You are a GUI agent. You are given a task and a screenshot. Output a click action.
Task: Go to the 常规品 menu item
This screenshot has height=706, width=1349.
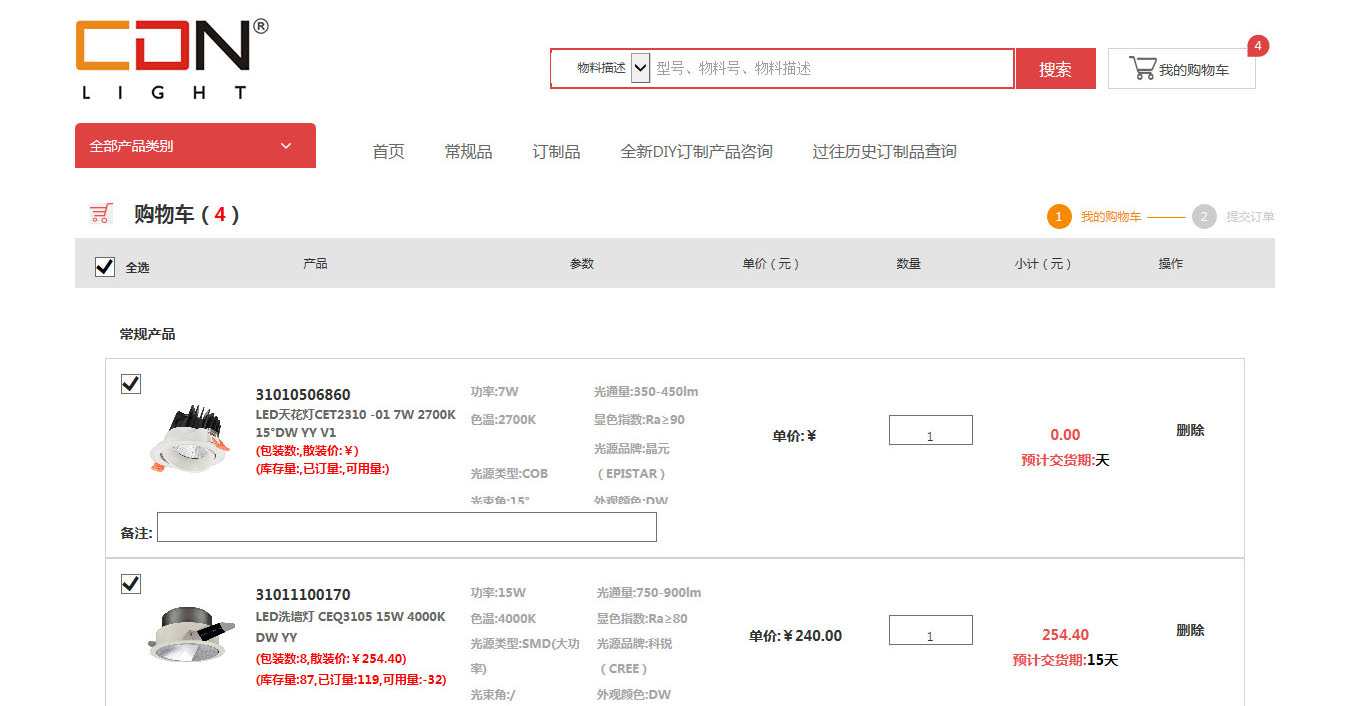[x=468, y=152]
